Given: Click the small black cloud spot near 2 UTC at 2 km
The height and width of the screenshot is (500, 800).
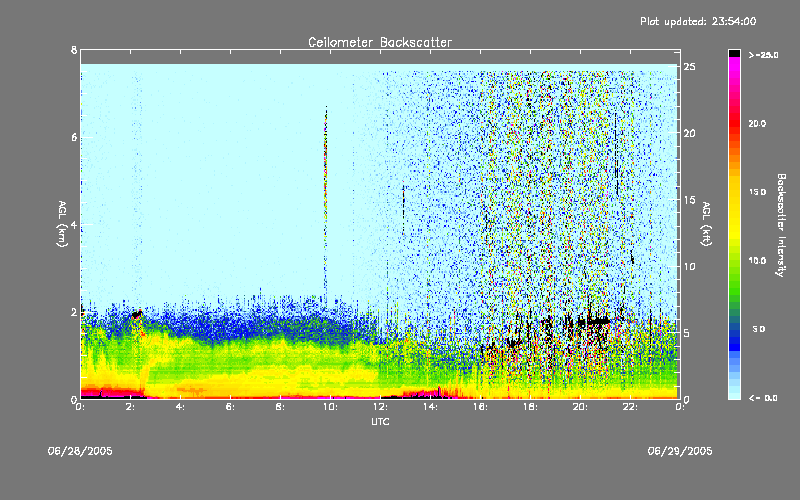Looking at the screenshot, I should [x=136, y=315].
